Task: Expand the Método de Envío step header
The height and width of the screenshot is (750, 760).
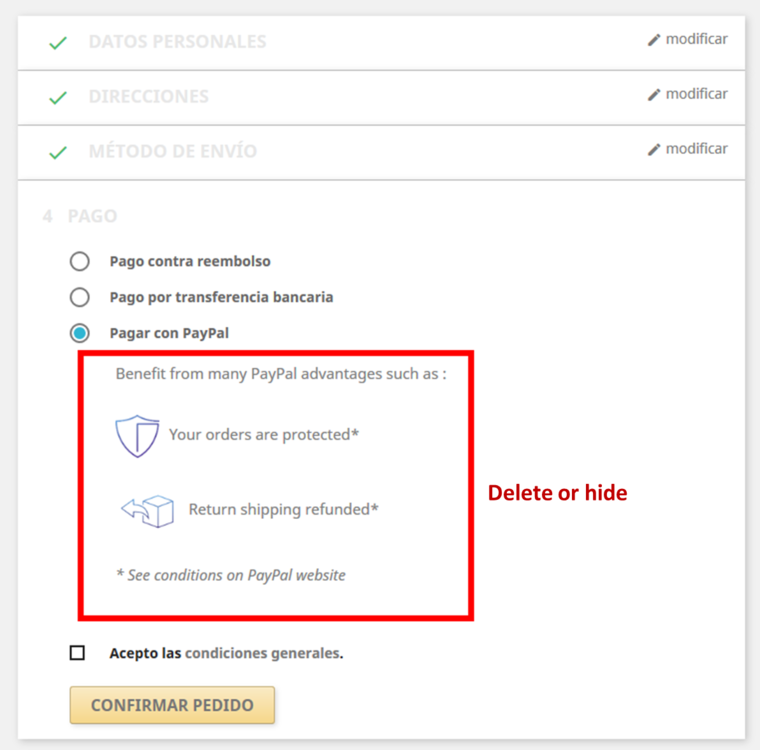Action: 172,152
